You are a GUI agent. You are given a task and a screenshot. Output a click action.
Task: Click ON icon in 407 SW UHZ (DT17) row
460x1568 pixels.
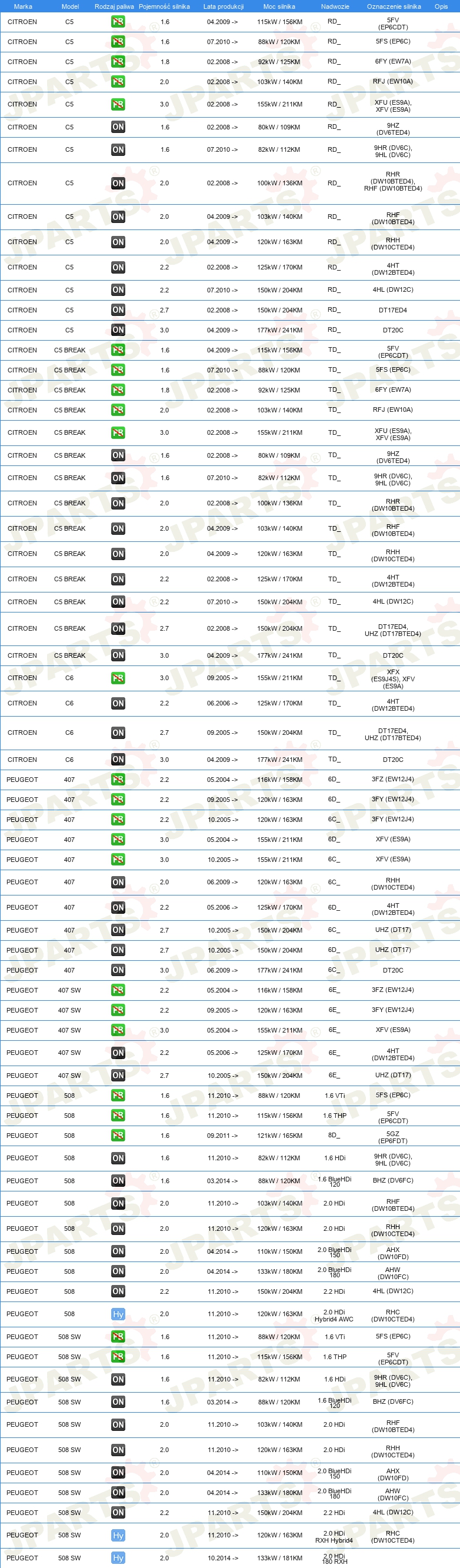pyautogui.click(x=118, y=1076)
